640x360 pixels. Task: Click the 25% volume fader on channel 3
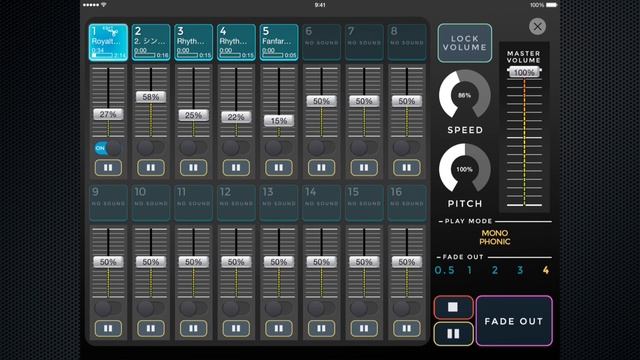(x=193, y=116)
